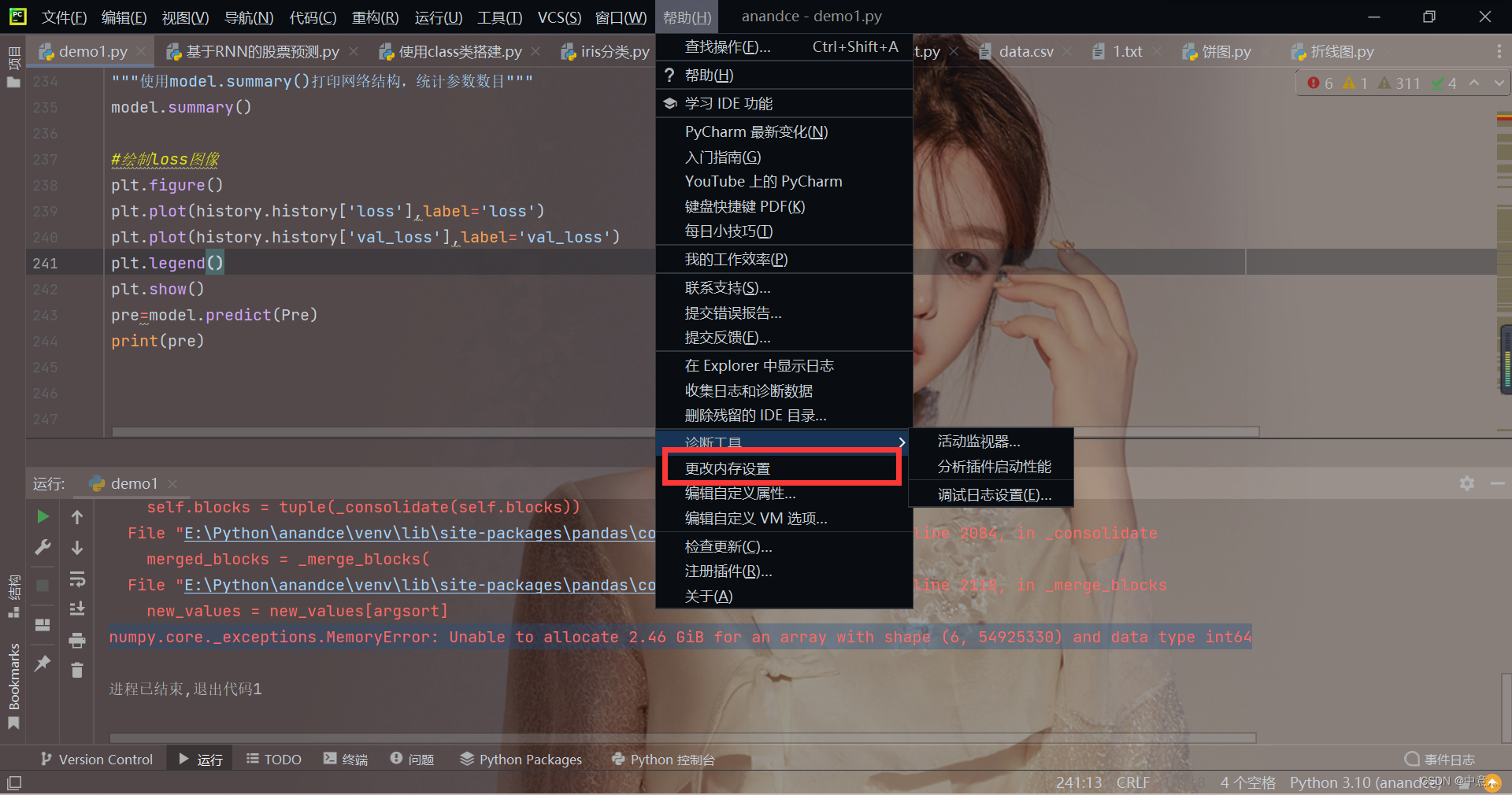Navigate up the stack trace
This screenshot has width=1512, height=795.
tap(77, 517)
